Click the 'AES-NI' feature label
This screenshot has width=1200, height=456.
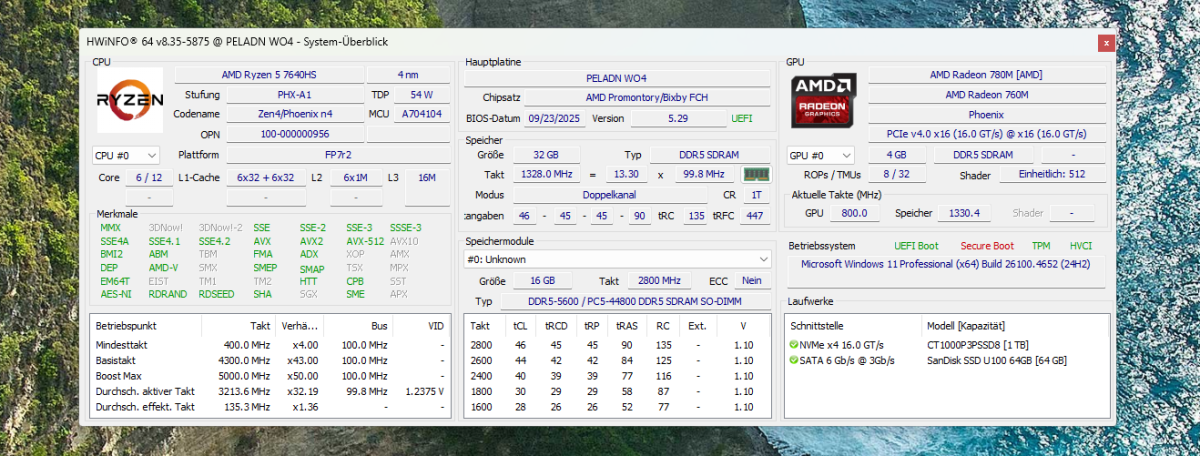[115, 294]
